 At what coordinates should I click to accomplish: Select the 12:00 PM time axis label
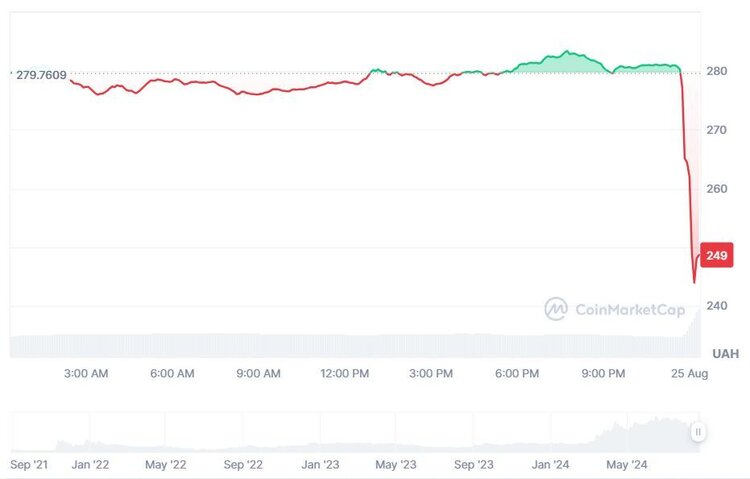[344, 373]
